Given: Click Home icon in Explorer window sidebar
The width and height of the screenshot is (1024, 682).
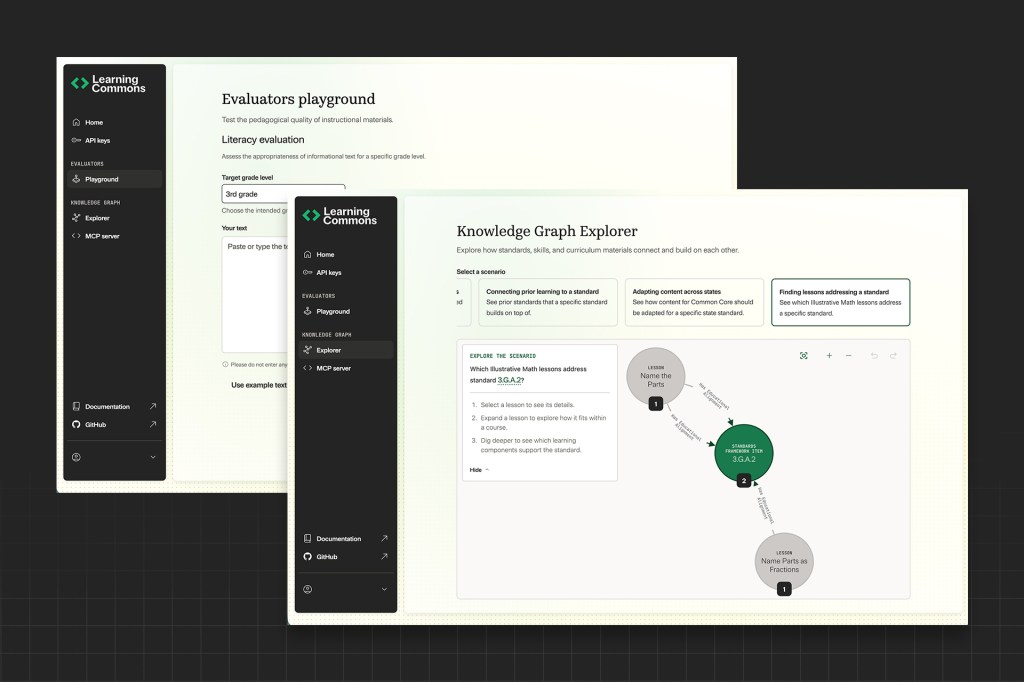Looking at the screenshot, I should pos(308,254).
